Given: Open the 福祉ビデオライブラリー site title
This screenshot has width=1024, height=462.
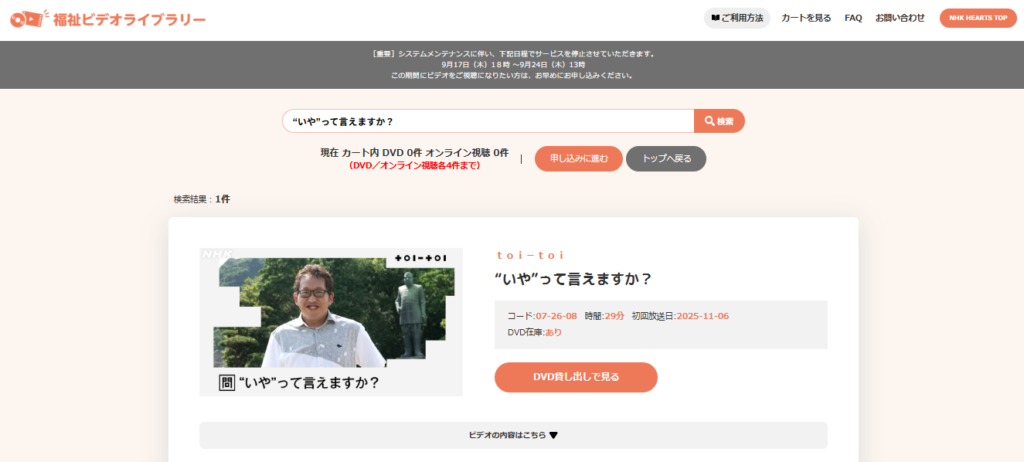Looking at the screenshot, I should coord(129,20).
